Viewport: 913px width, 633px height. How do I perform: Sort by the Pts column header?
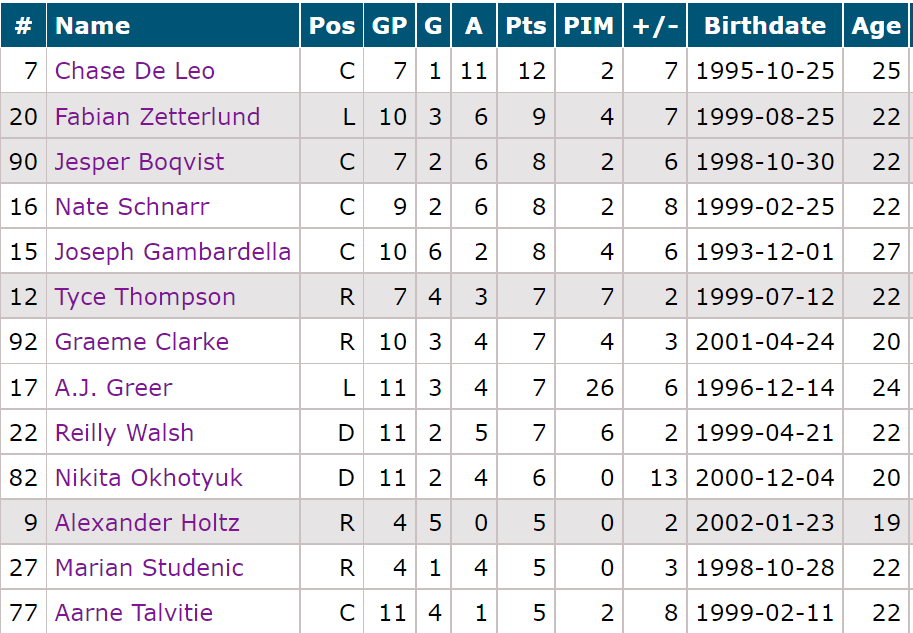526,26
